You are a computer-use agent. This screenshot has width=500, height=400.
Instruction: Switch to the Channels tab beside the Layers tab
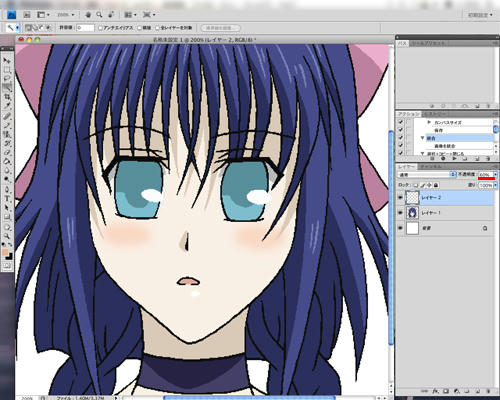[x=430, y=166]
